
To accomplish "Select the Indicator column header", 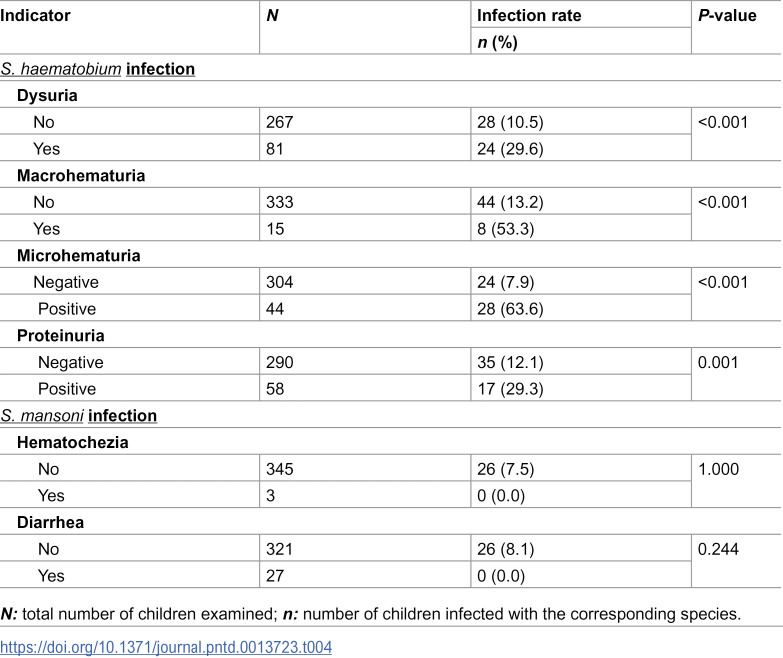I will [35, 15].
